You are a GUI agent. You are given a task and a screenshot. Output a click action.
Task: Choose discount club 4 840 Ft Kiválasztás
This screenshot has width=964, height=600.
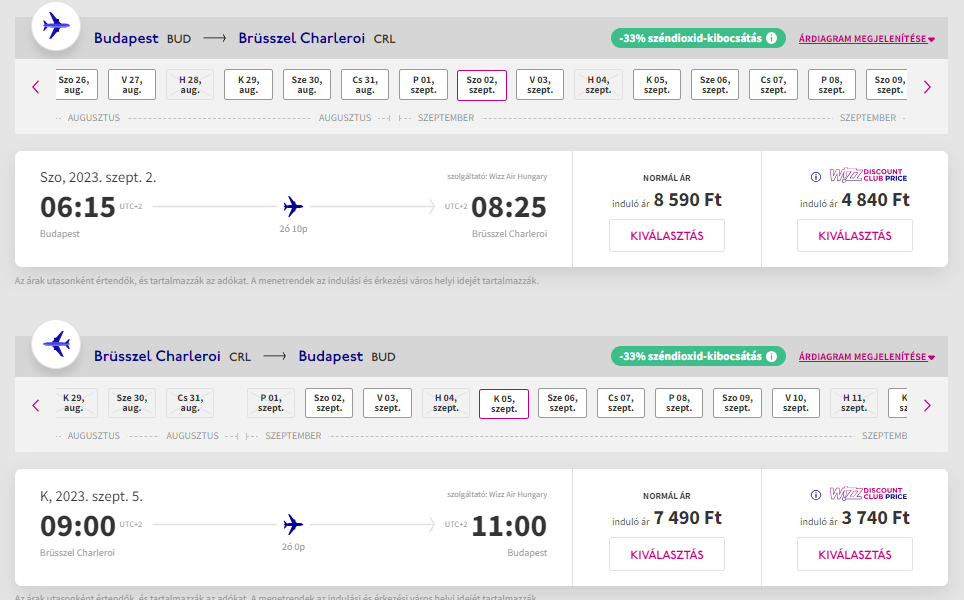(x=855, y=235)
